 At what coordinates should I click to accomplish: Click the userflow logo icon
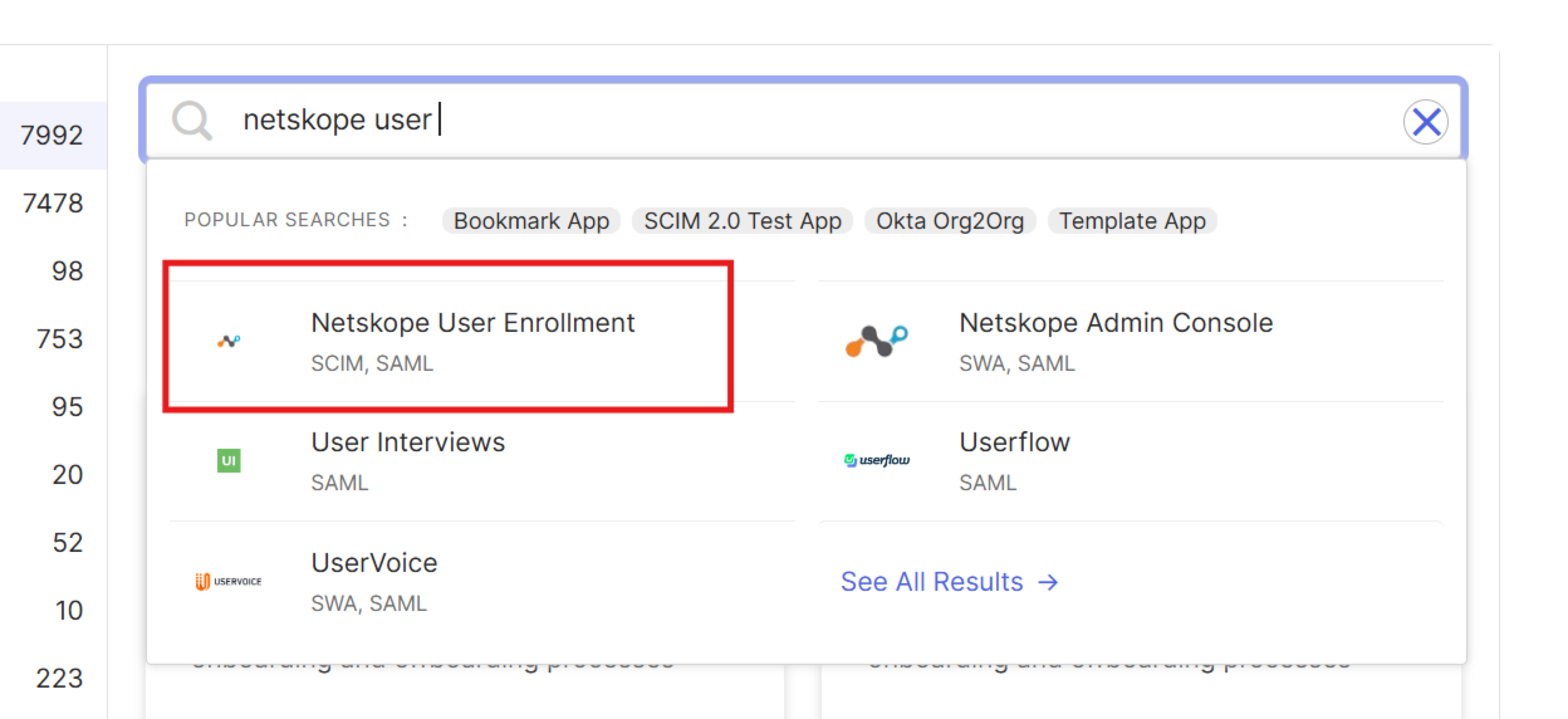[876, 461]
